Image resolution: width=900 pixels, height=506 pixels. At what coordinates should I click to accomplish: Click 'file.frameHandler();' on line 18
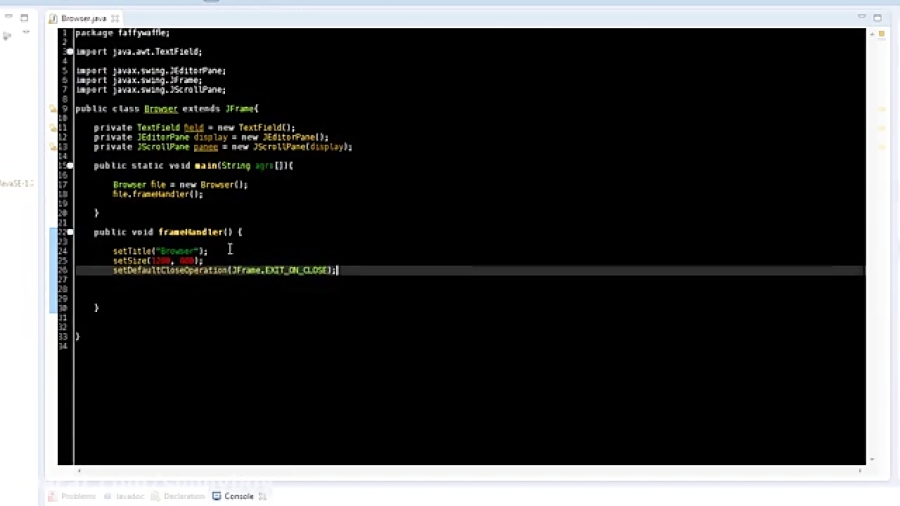point(158,194)
